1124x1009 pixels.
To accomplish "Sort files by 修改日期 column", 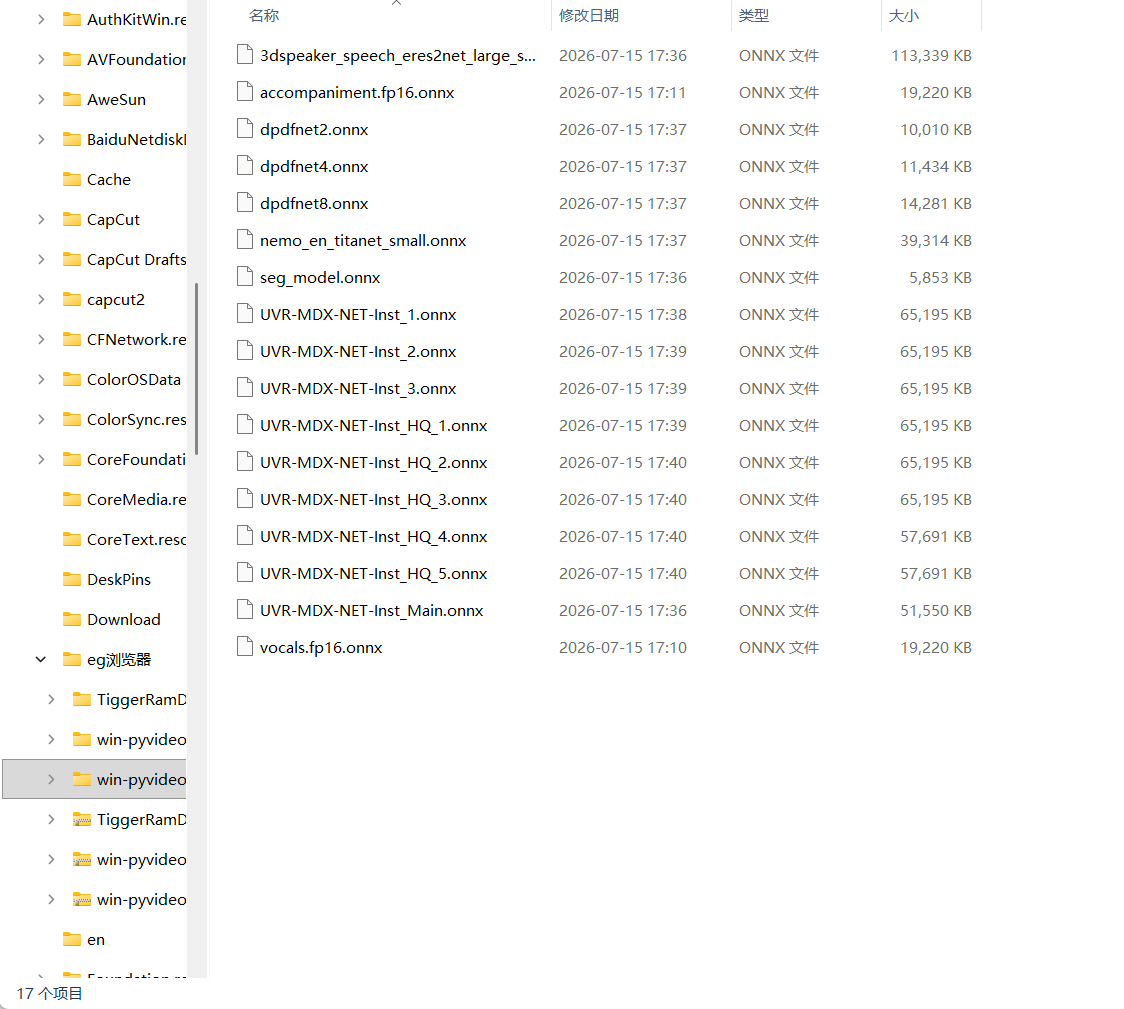I will tap(589, 16).
